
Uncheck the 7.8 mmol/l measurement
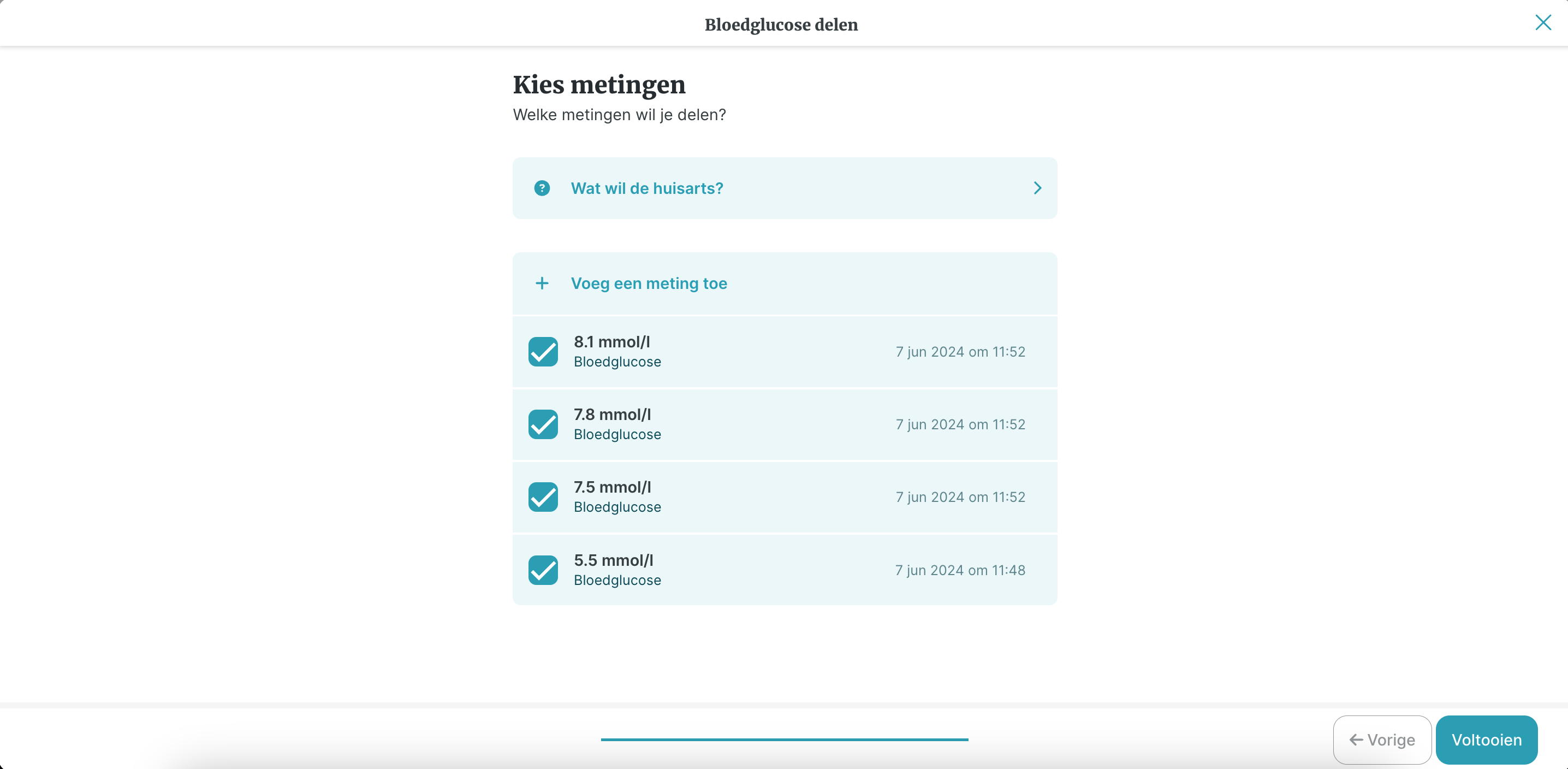tap(543, 424)
